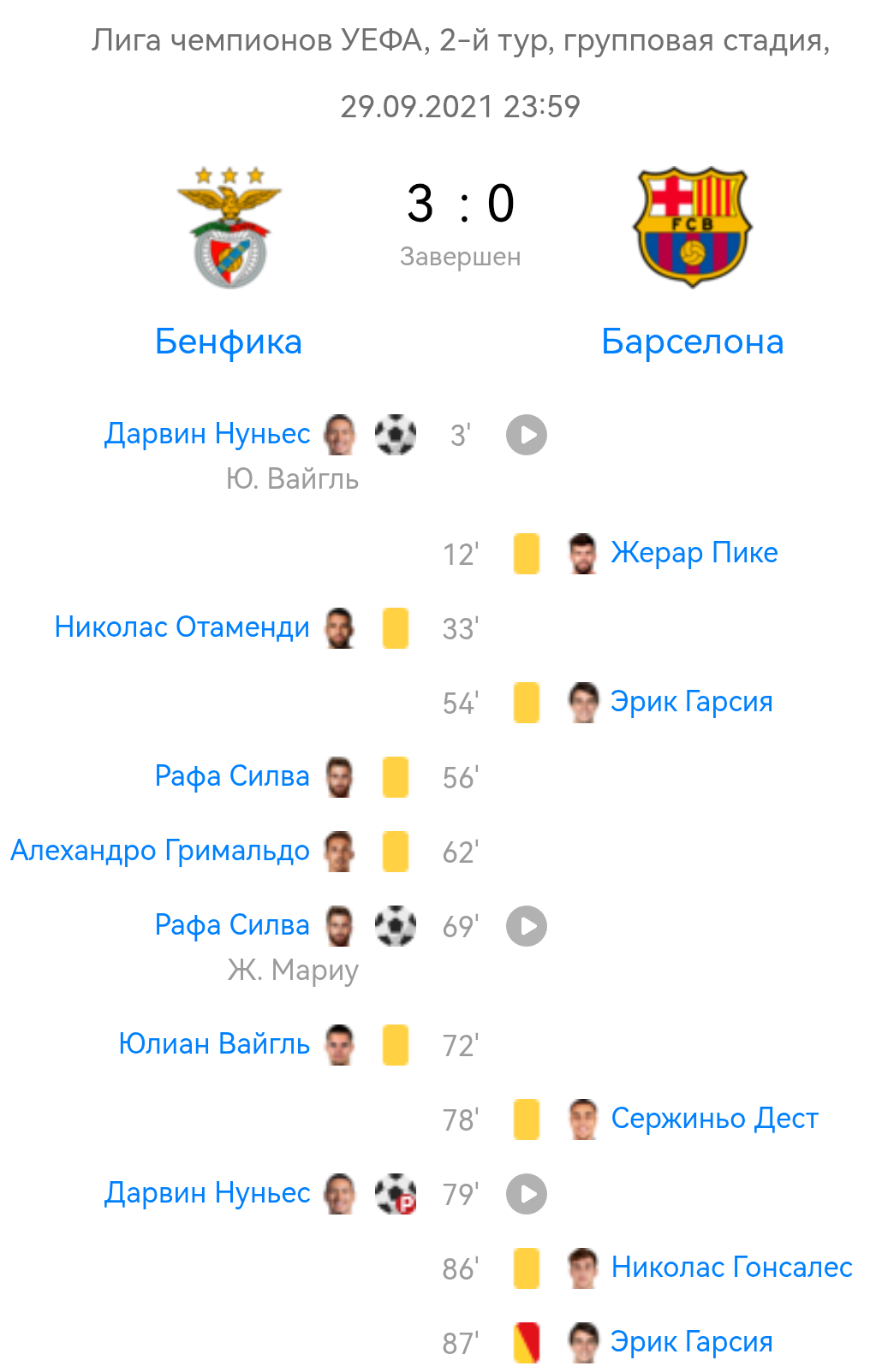
Task: Open the Бенфика team page link
Action: click(x=229, y=342)
